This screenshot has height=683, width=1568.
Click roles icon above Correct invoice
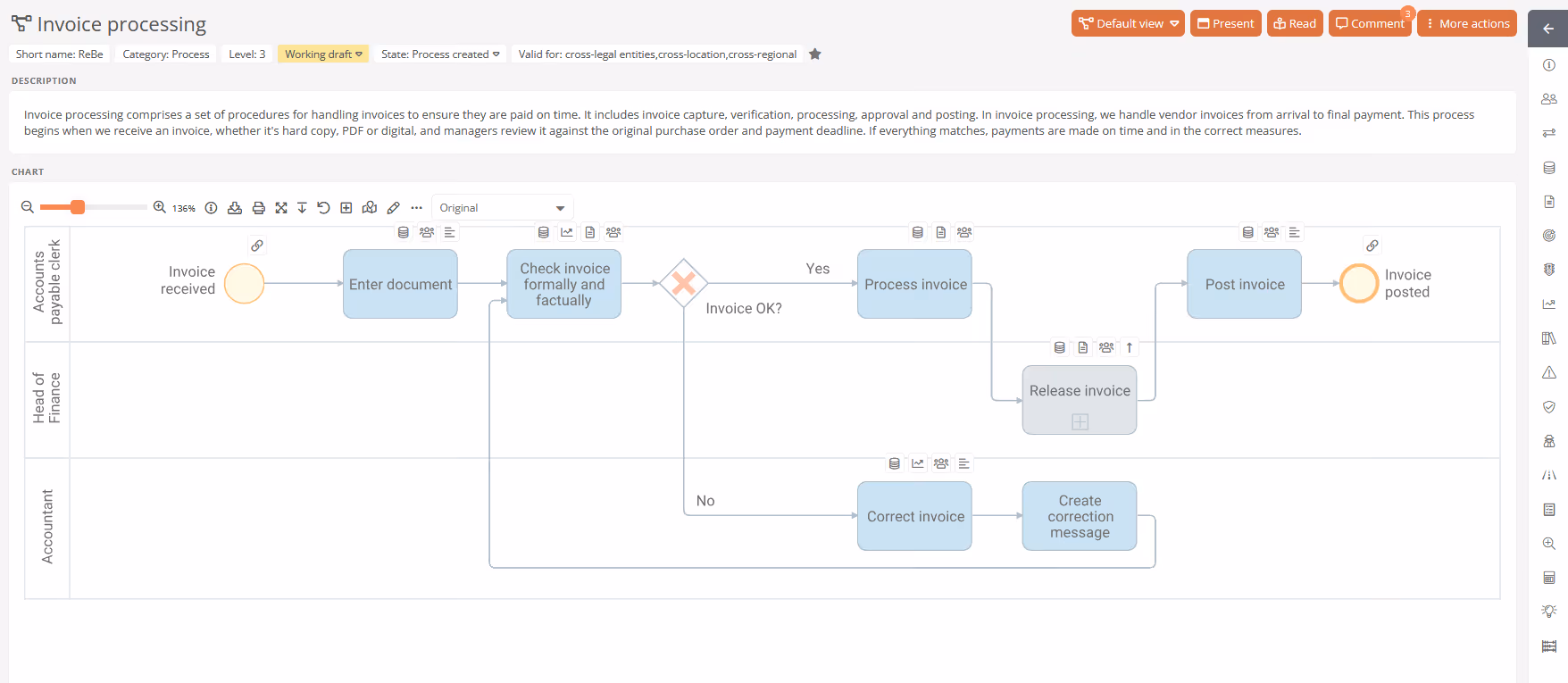[941, 463]
